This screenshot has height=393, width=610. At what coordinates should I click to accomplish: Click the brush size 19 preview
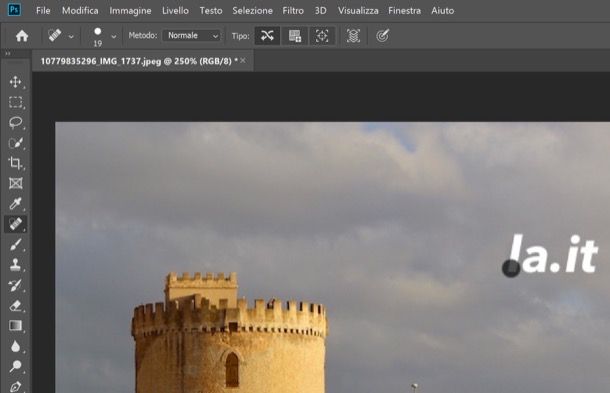tap(98, 37)
